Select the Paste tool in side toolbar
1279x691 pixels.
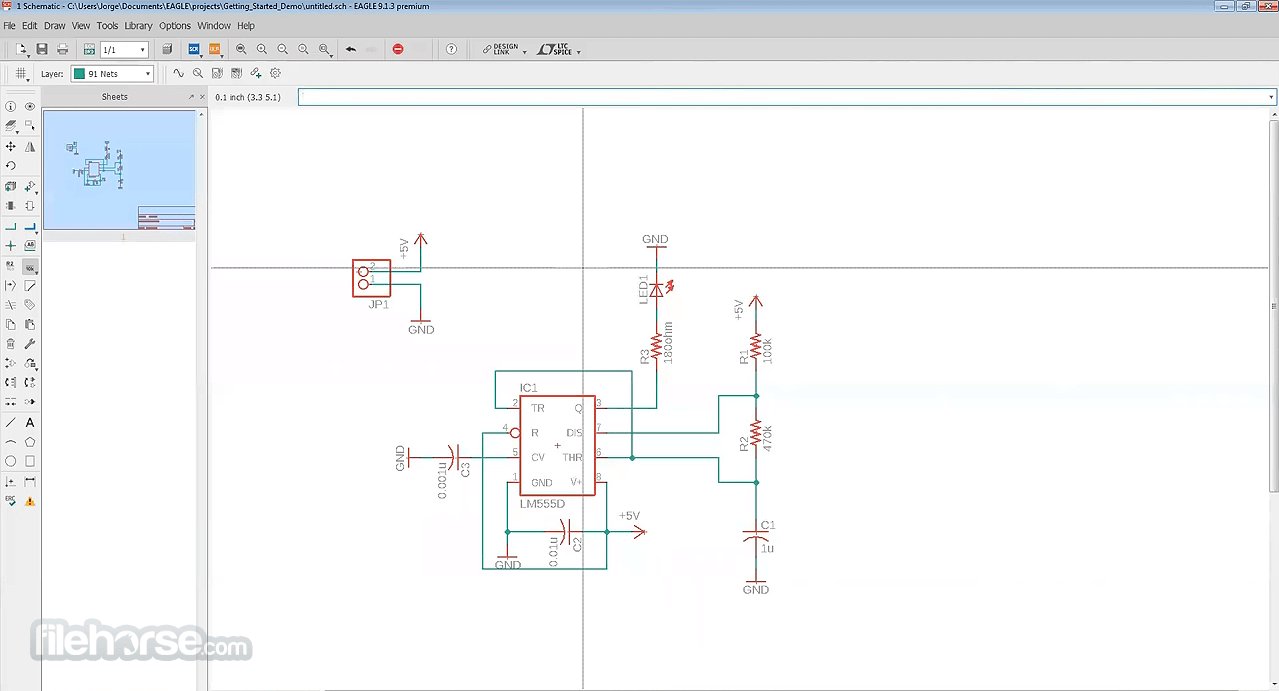(30, 324)
